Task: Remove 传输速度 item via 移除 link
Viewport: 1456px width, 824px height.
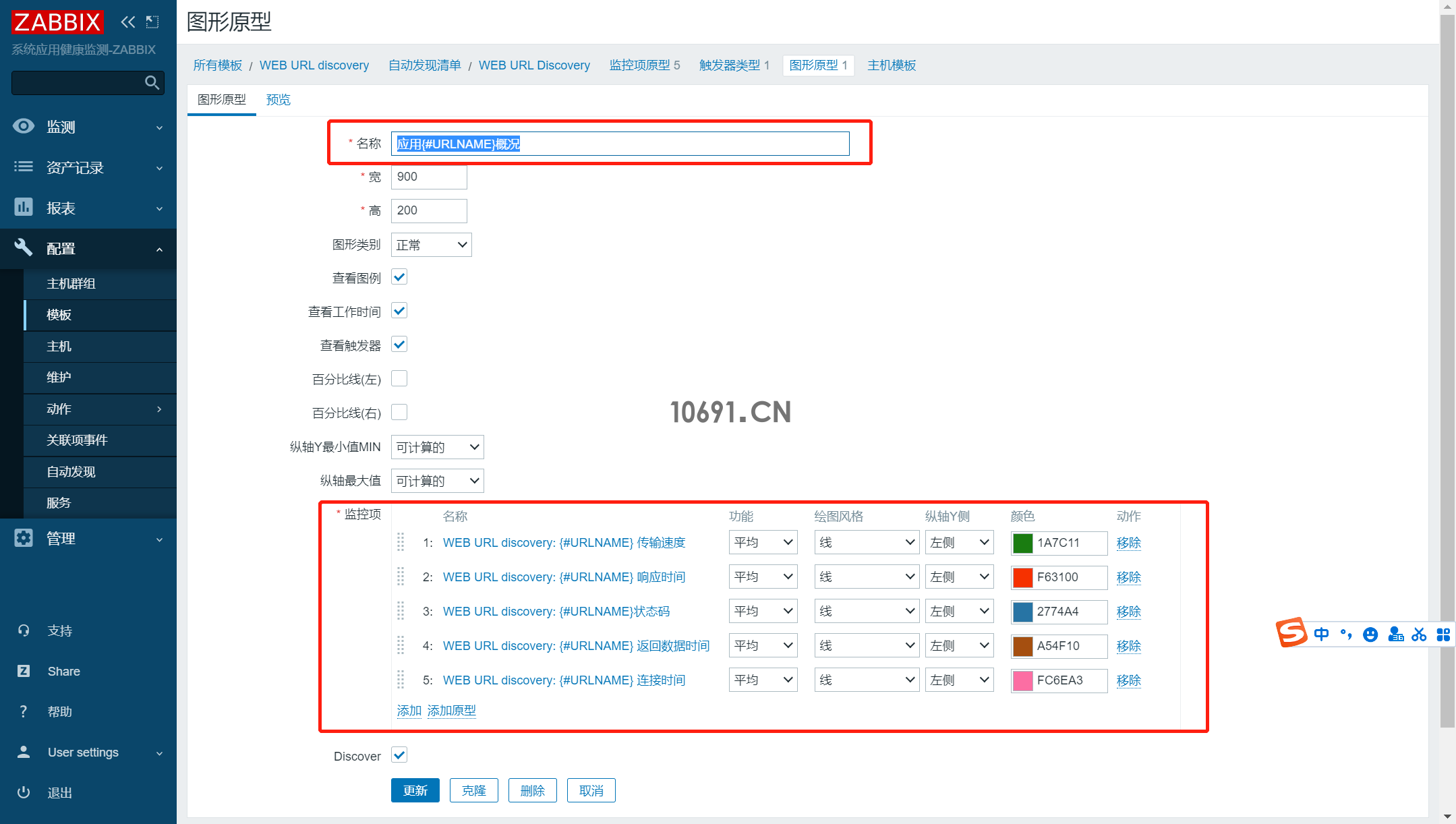Action: pyautogui.click(x=1129, y=542)
